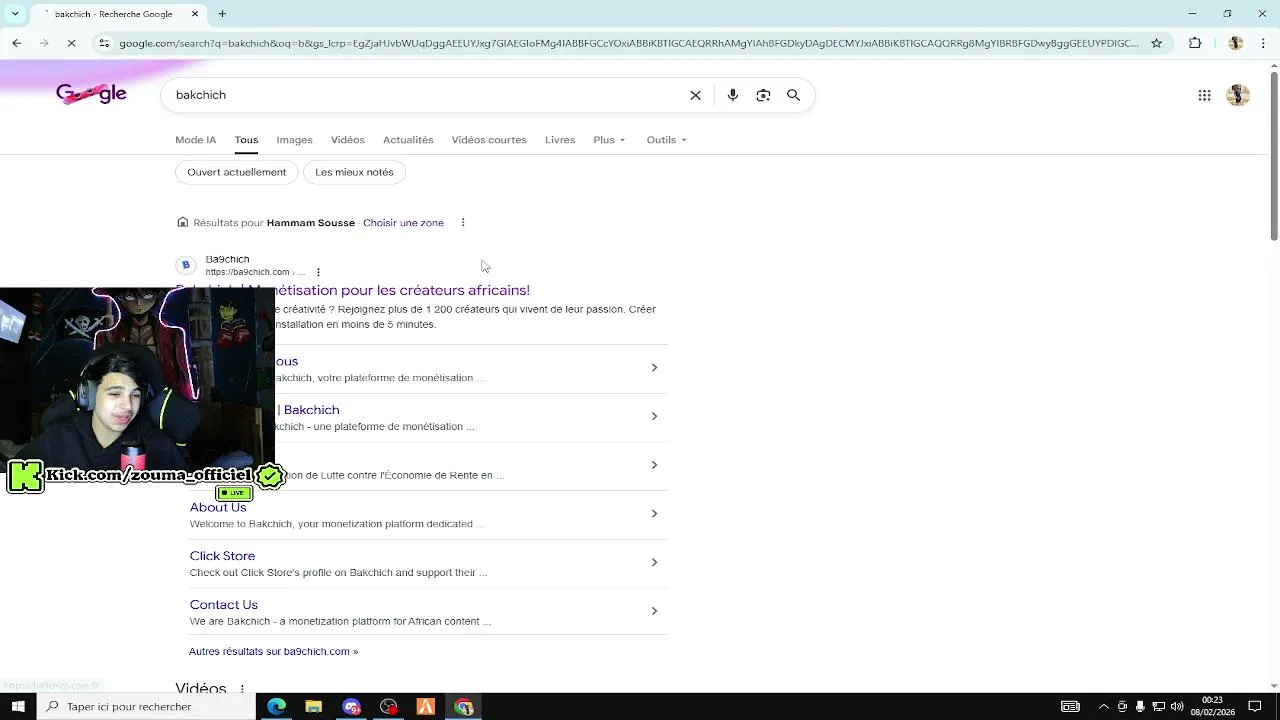Expand the Click Store row chevron
Image resolution: width=1280 pixels, height=720 pixels.
click(x=654, y=562)
